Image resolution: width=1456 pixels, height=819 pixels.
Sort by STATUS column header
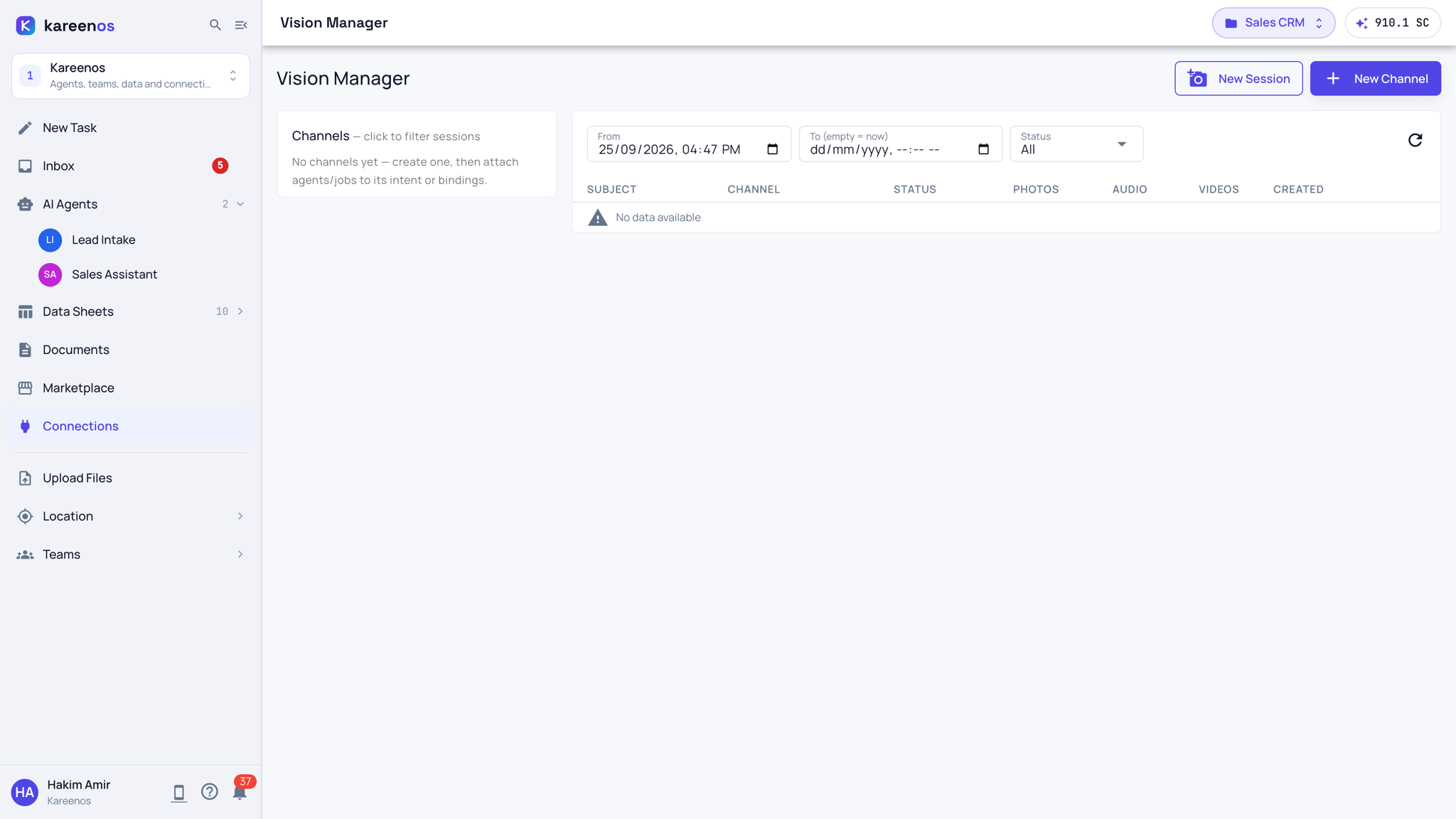[x=914, y=189]
